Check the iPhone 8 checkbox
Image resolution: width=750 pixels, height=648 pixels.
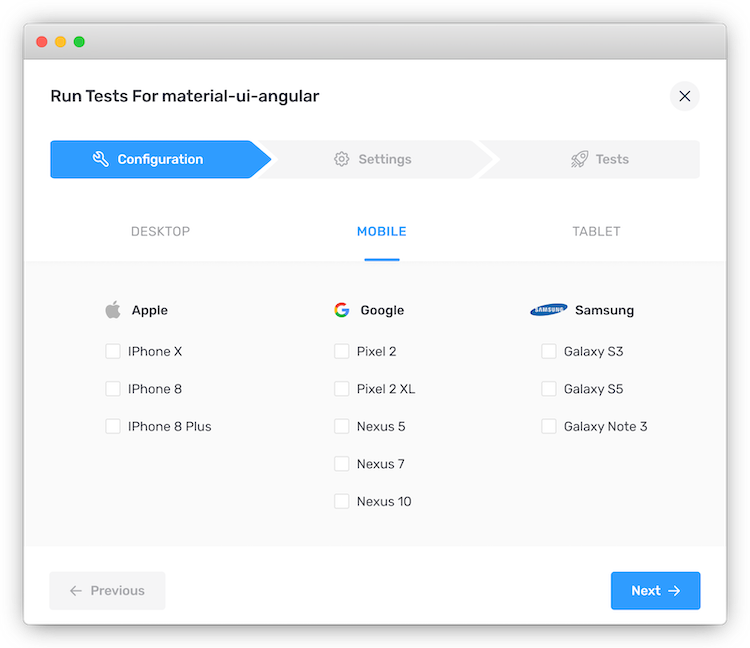tap(113, 388)
